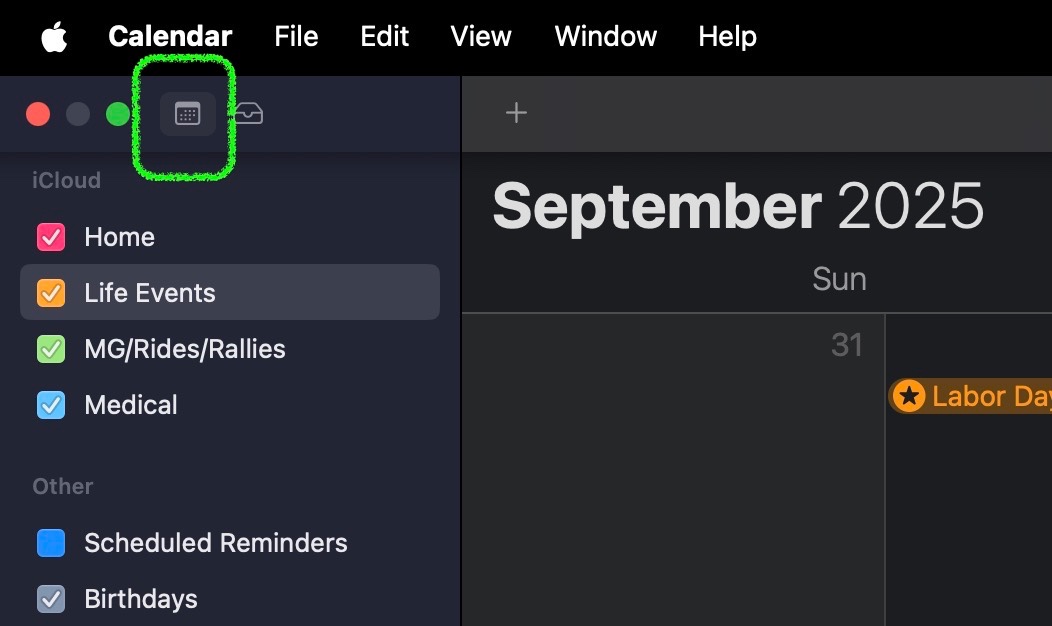
Task: Toggle the Life Events calendar checkbox
Action: [51, 293]
